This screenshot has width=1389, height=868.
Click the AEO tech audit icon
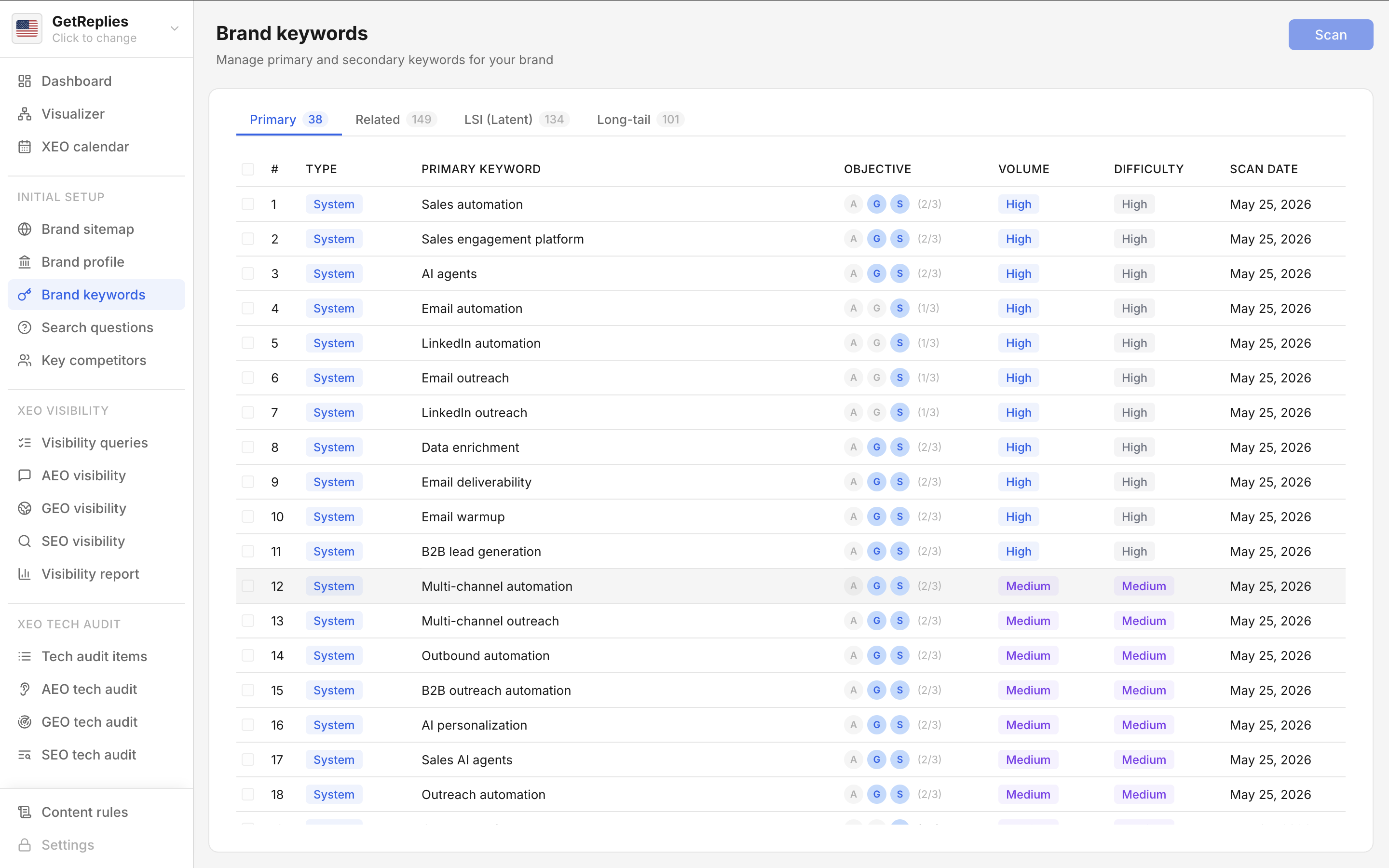coord(25,689)
